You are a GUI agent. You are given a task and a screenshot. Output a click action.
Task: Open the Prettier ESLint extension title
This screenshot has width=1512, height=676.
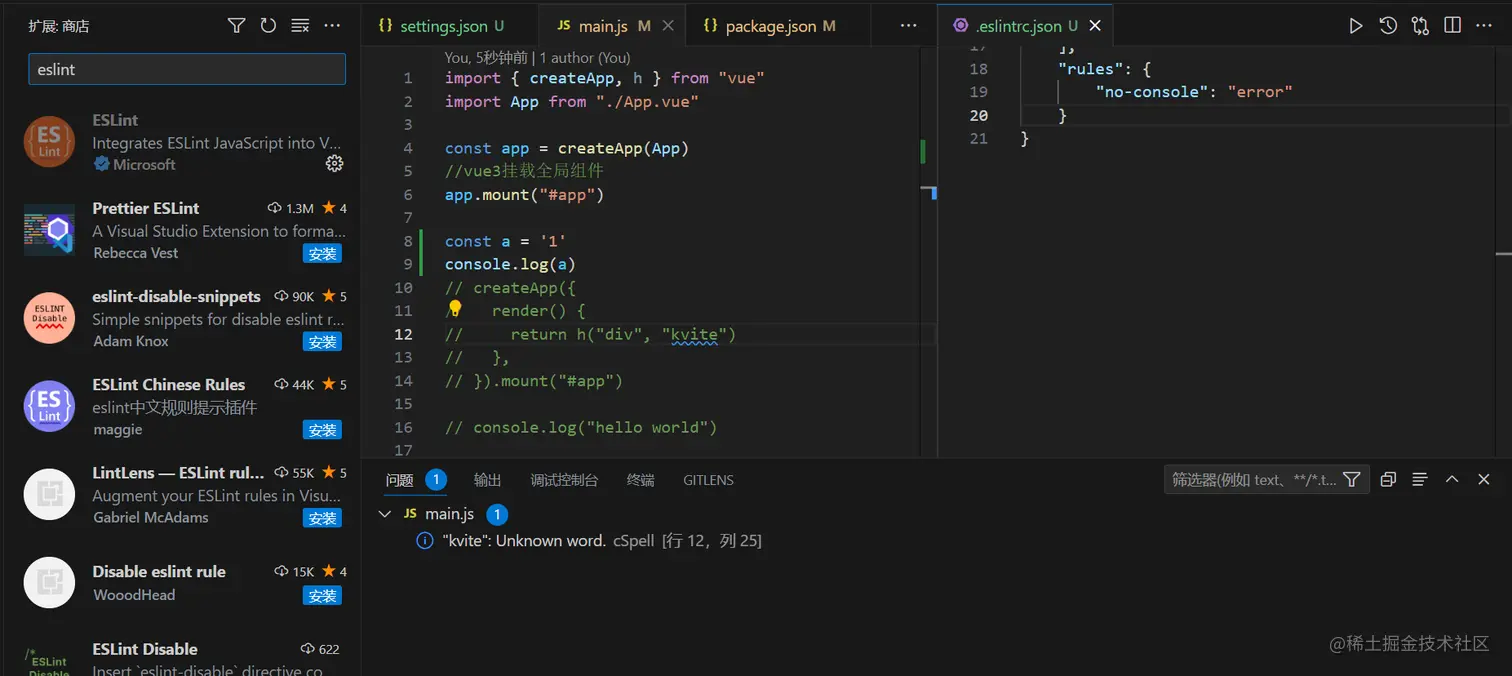(x=146, y=208)
